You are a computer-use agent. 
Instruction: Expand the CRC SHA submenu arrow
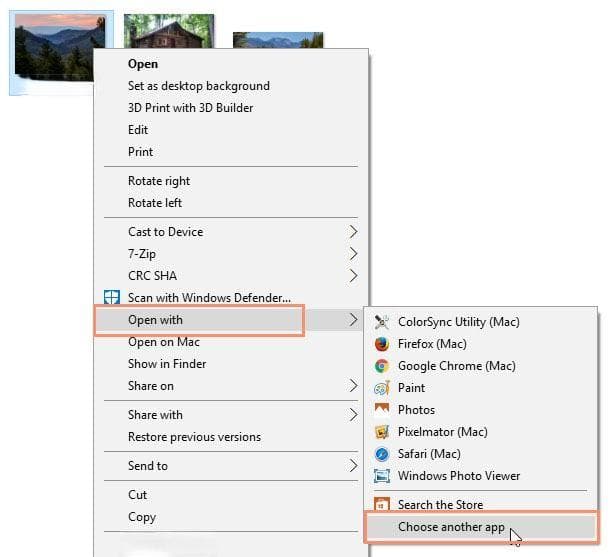coord(353,276)
